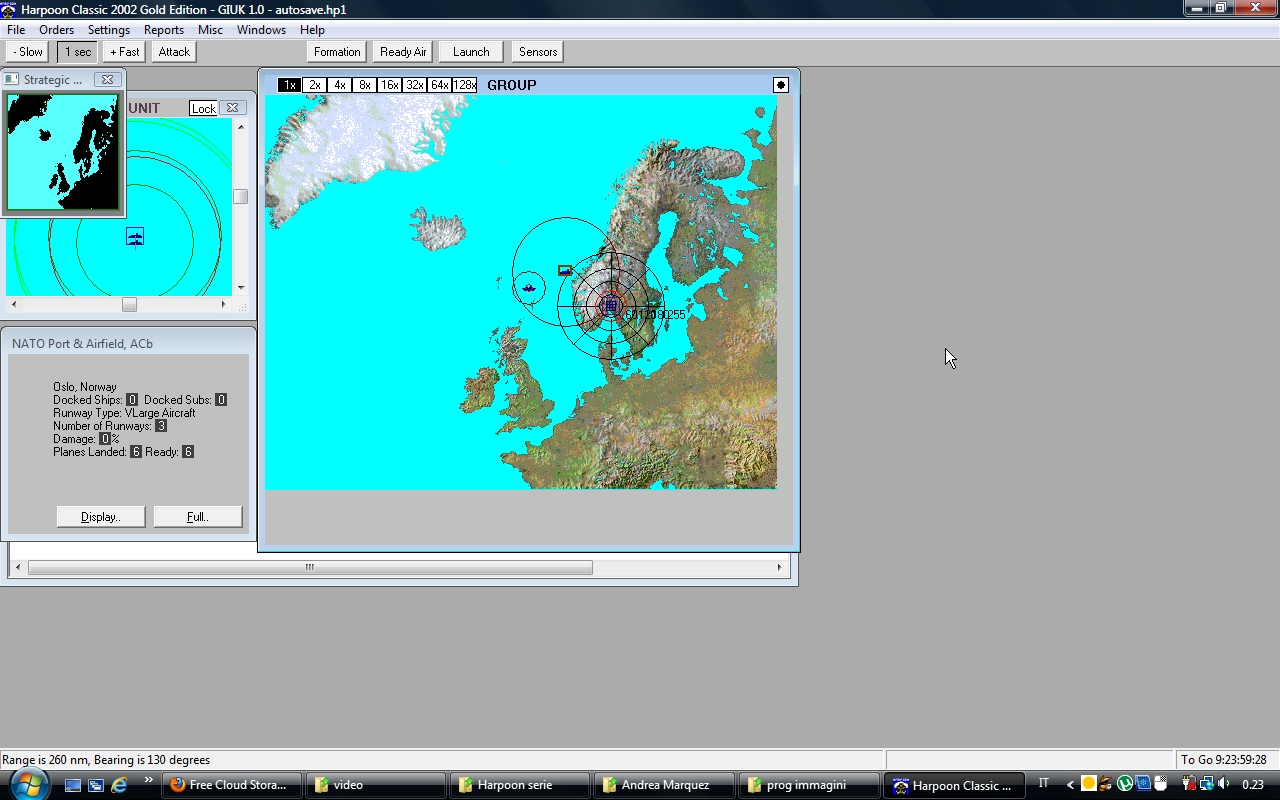The height and width of the screenshot is (800, 1280).
Task: Select the small boxed unit icon off Norway coast
Action: click(x=565, y=270)
